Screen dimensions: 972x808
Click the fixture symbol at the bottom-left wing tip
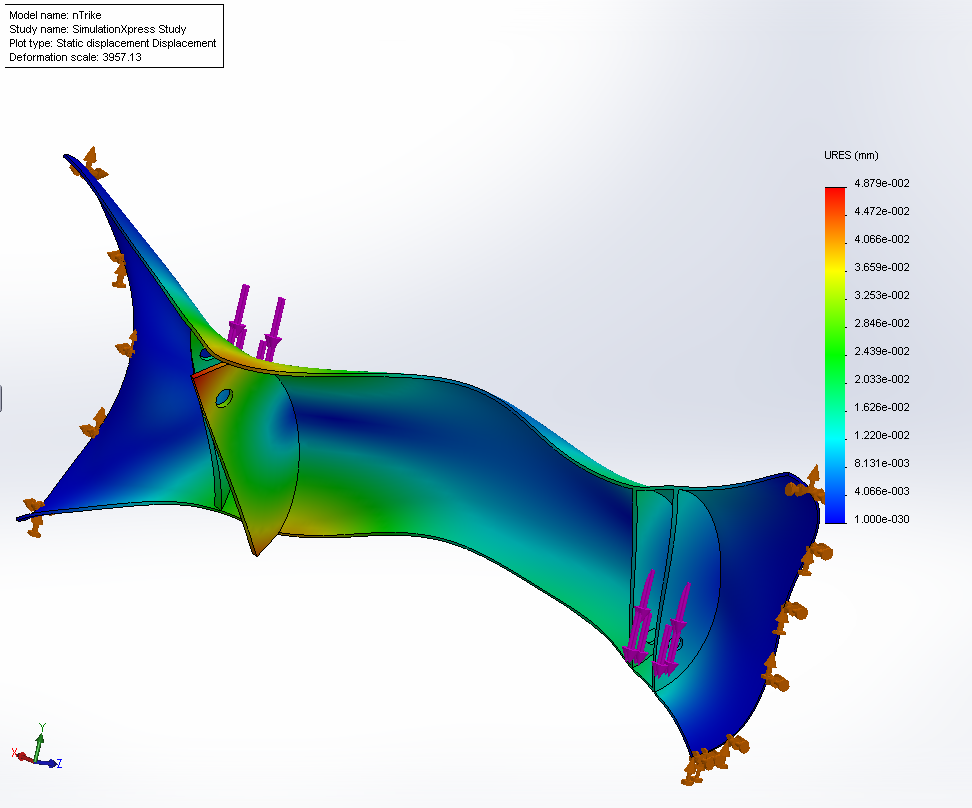[33, 516]
